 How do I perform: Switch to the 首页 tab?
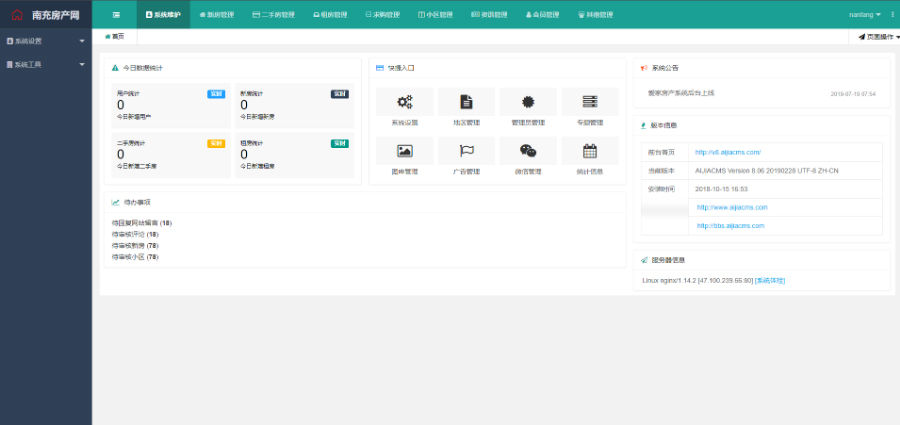[115, 36]
